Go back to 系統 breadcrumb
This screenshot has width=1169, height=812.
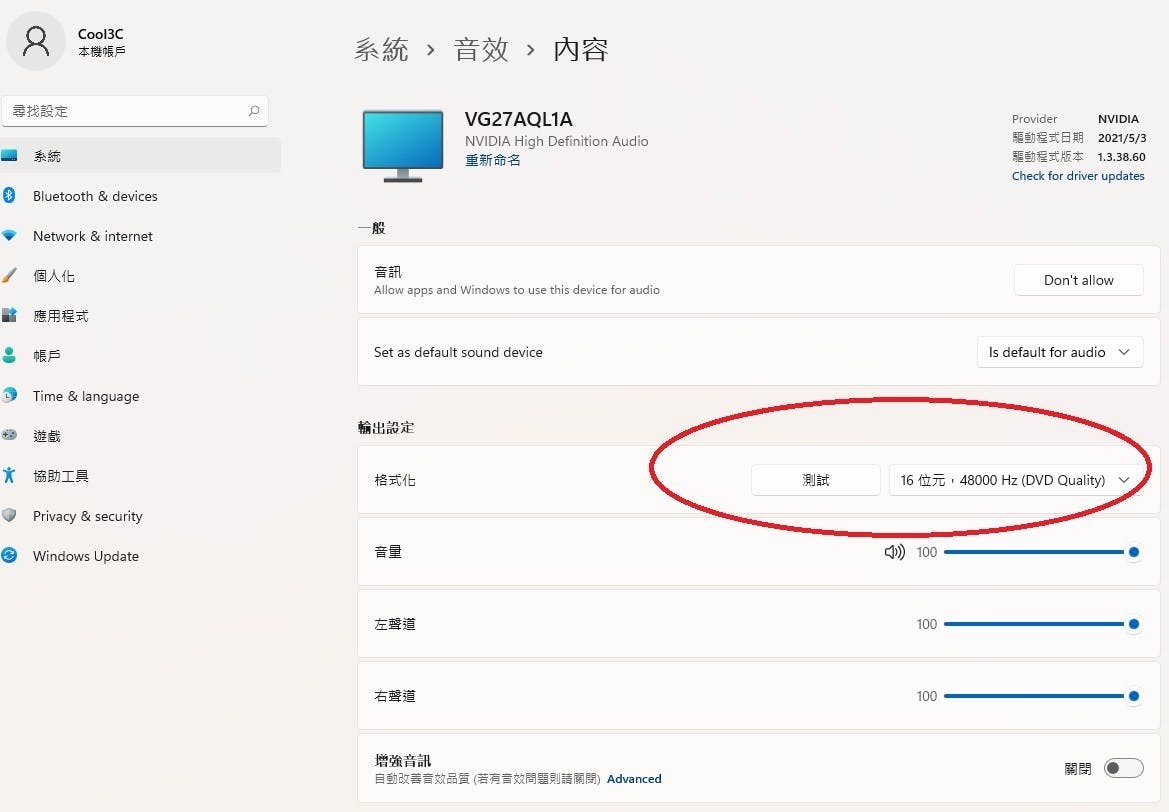[x=381, y=50]
